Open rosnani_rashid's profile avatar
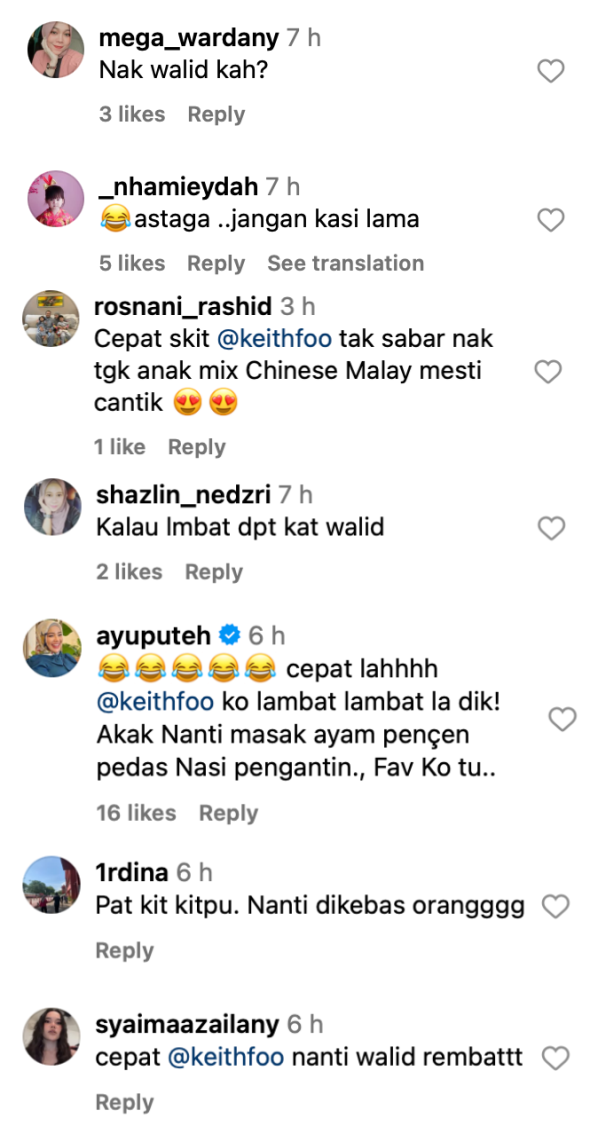Screen dimensions: 590x1126 click(51, 319)
